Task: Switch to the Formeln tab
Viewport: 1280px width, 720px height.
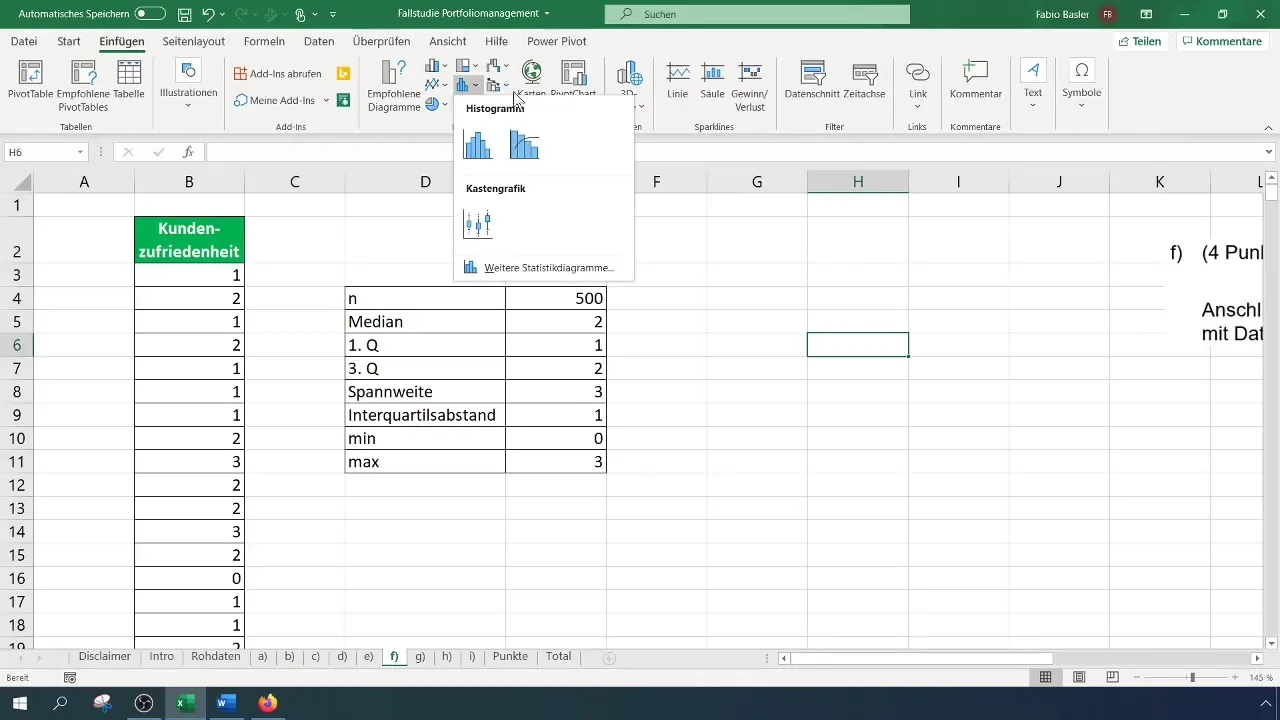Action: point(264,41)
